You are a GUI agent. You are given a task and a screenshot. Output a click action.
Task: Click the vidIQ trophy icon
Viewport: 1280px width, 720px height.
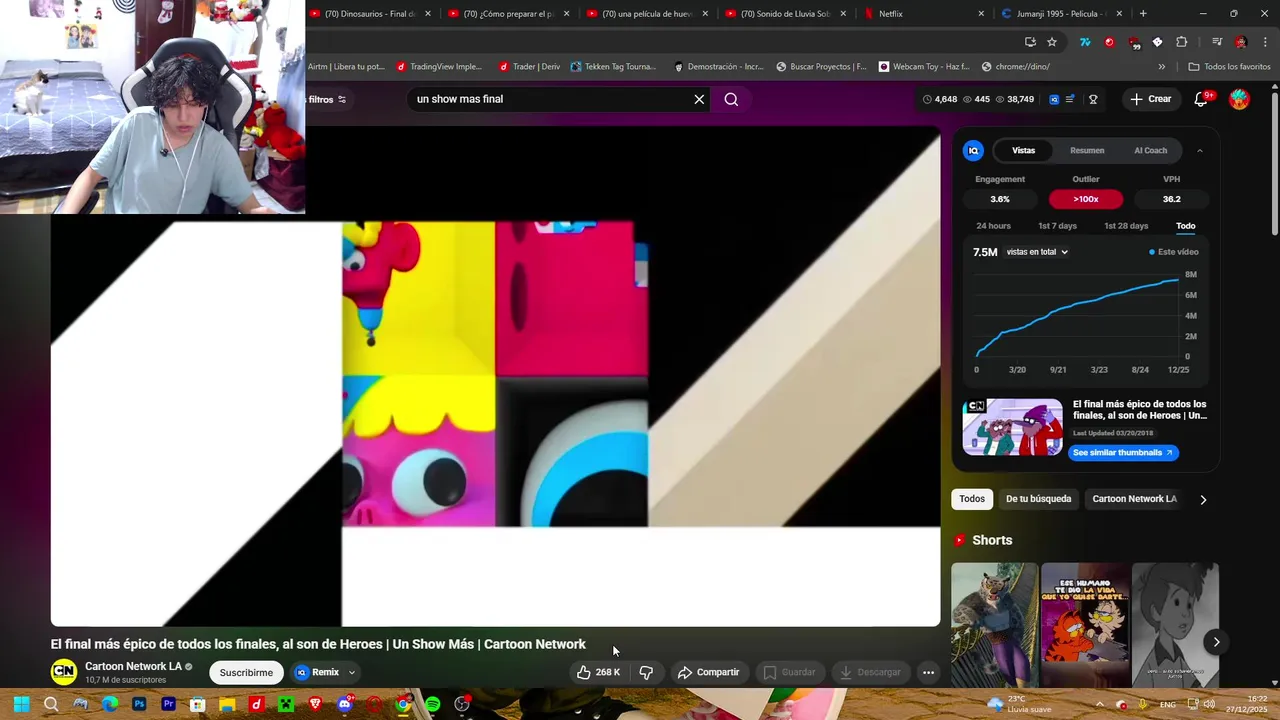tap(1093, 99)
